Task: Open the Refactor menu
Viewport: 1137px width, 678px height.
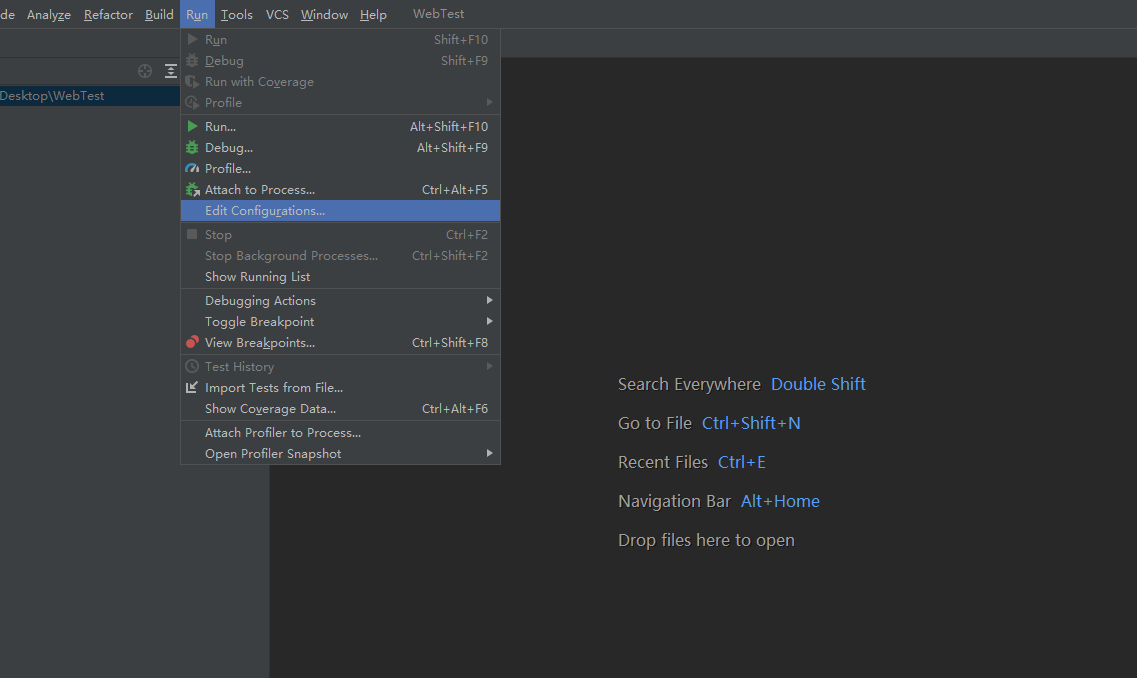Action: [x=108, y=15]
